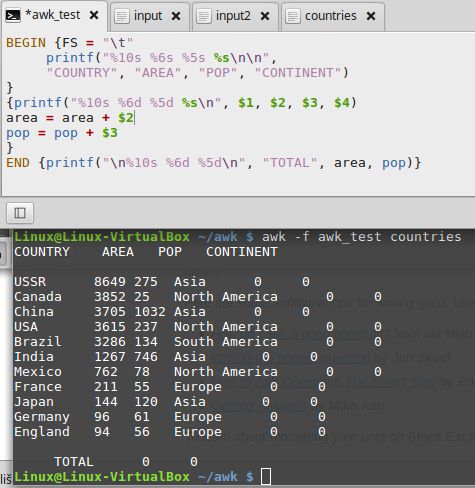Click the France row in terminal output

click(x=170, y=387)
